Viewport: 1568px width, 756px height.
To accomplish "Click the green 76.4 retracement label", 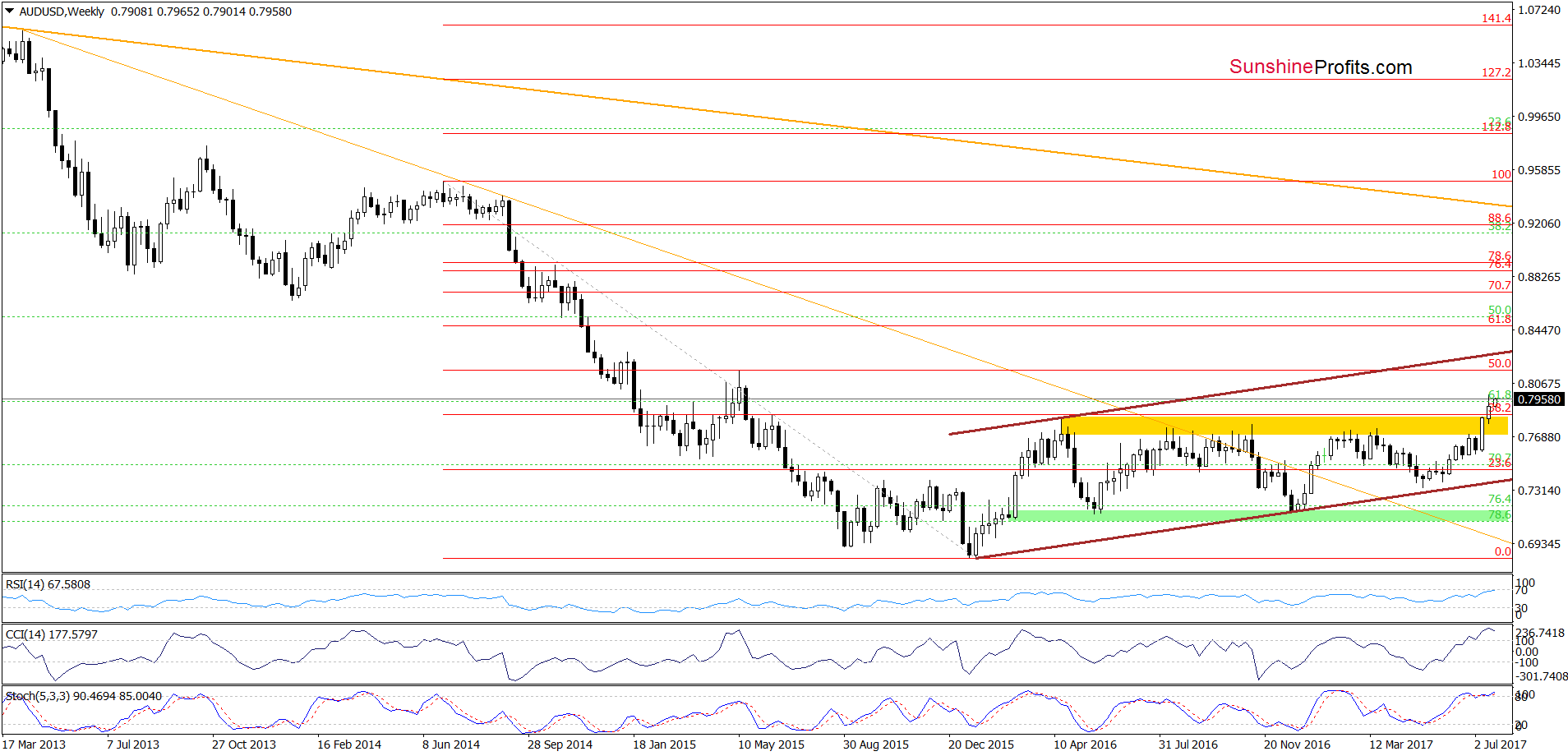I will pos(1500,499).
